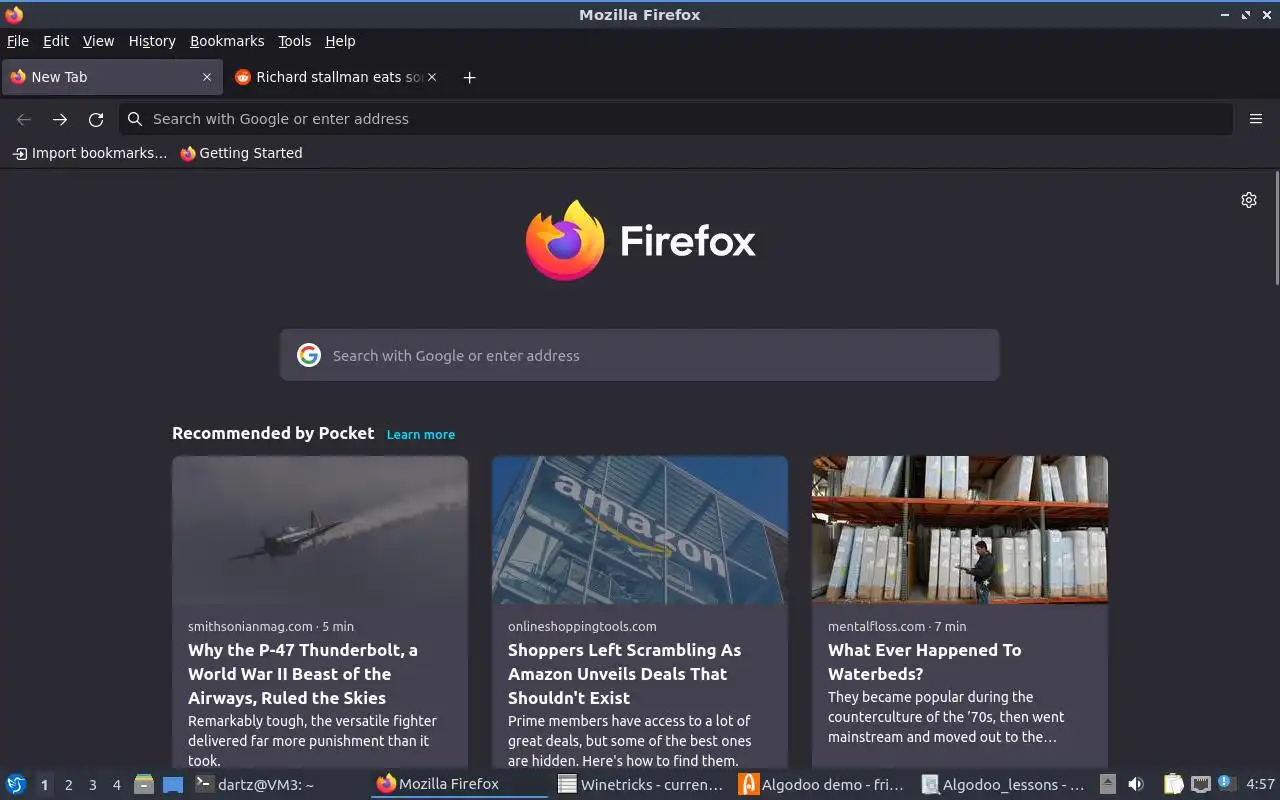Viewport: 1280px width, 800px height.
Task: Open the P-47 Thunderbolt article thumbnail
Action: coord(320,530)
